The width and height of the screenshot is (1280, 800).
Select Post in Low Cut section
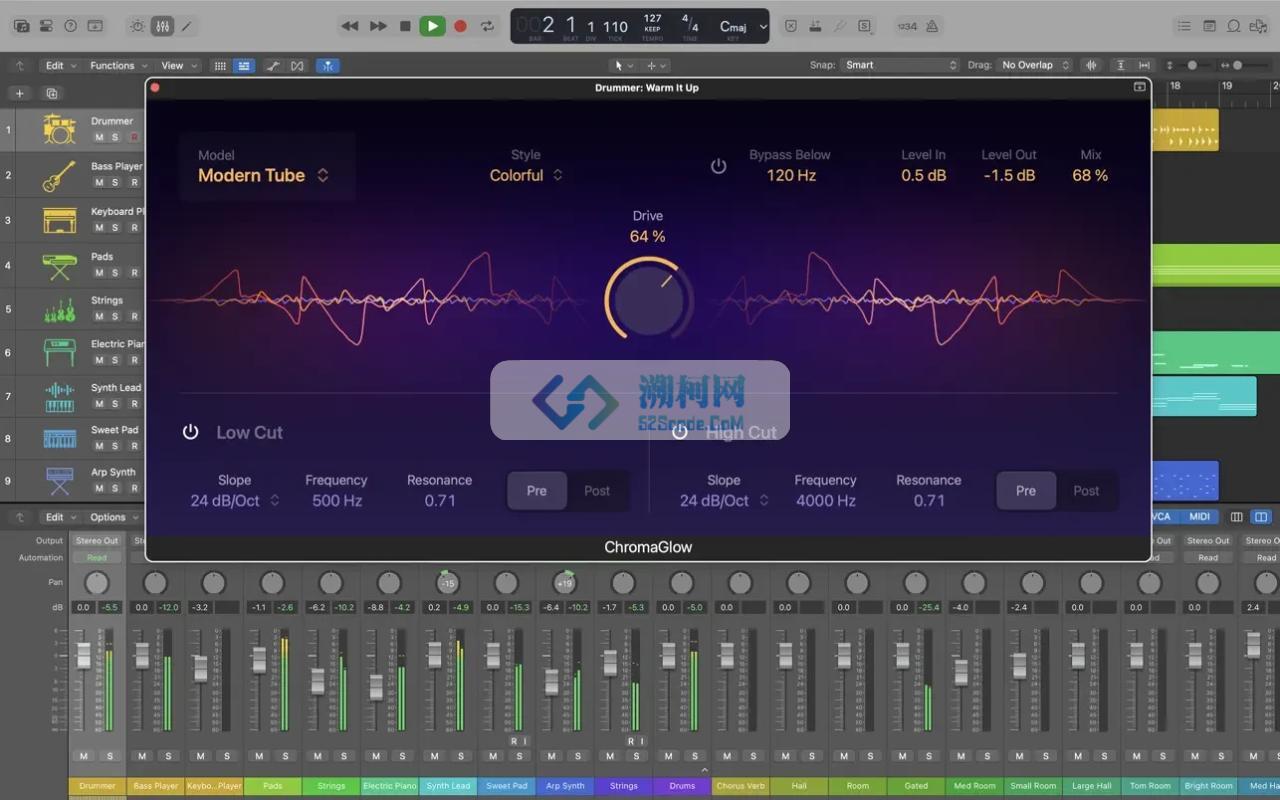pos(597,491)
